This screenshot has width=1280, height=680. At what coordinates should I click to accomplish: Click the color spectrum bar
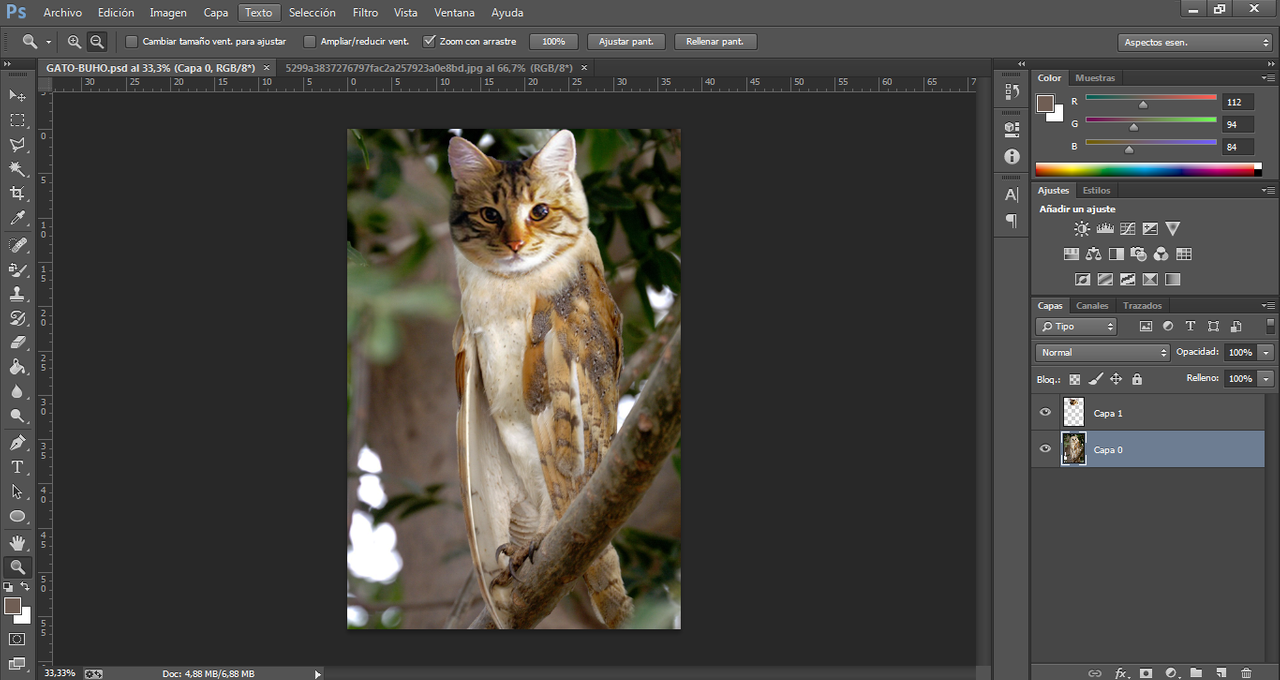[x=1144, y=169]
